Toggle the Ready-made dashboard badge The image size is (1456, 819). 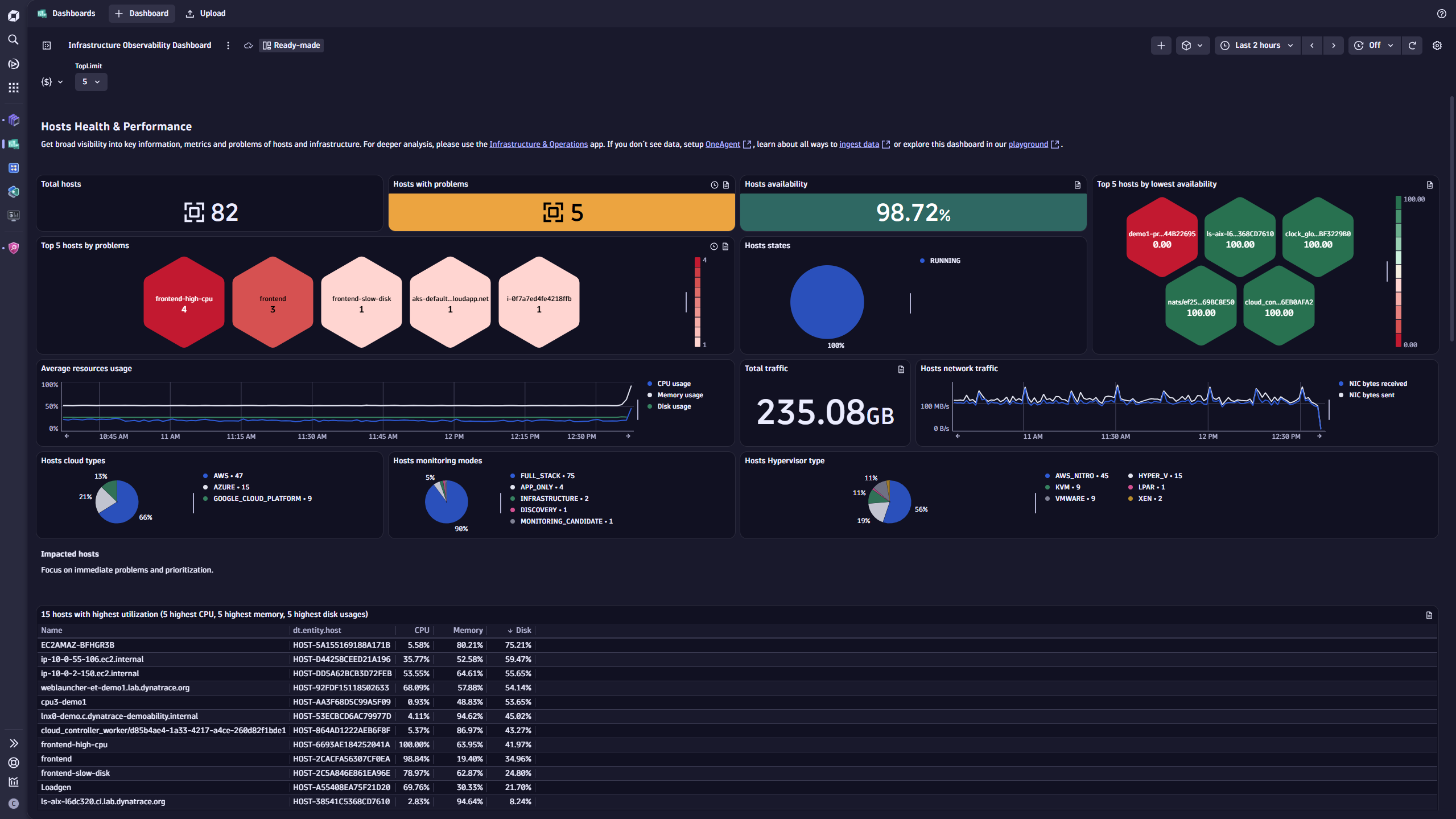pyautogui.click(x=291, y=45)
